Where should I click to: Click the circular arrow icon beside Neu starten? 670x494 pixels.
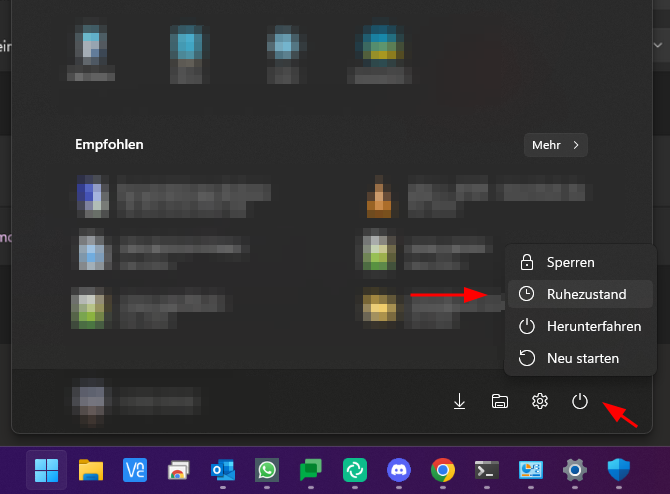(526, 358)
